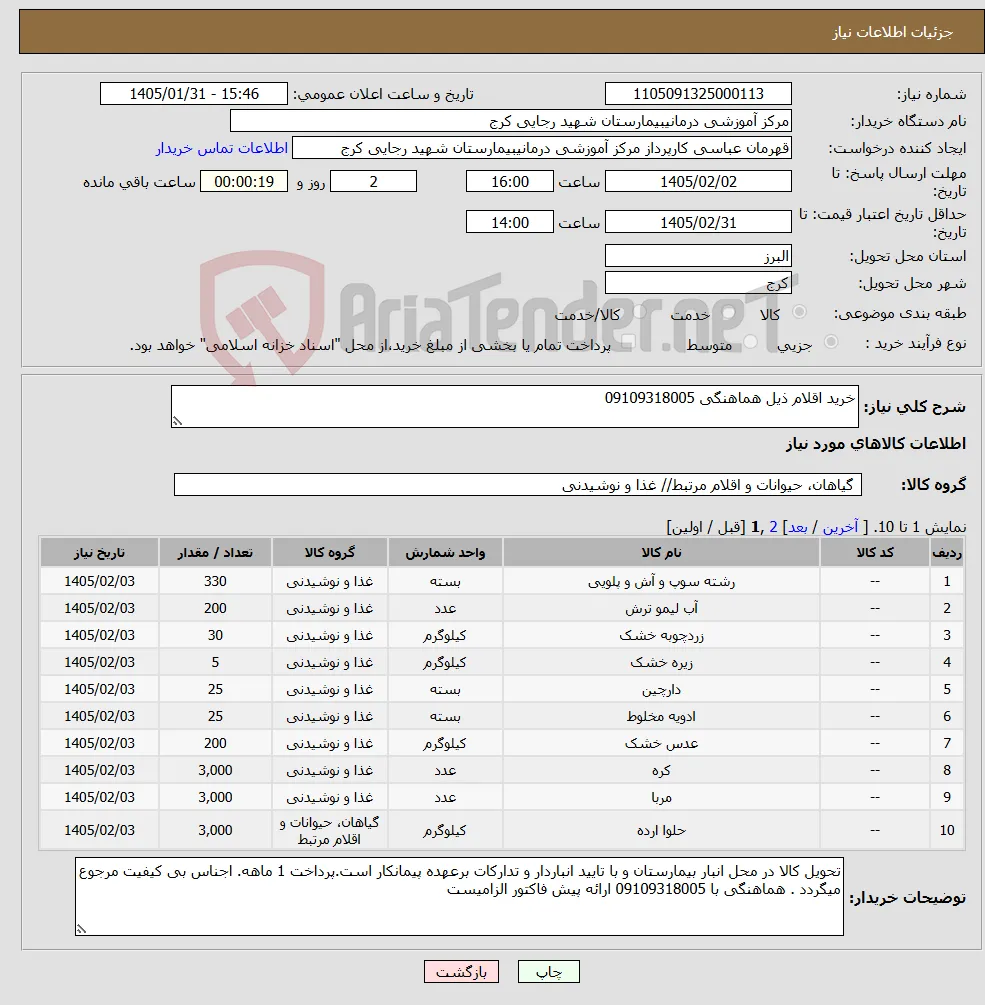The image size is (985, 1005).
Task: Click the واحد شمارش column header
Action: (445, 552)
